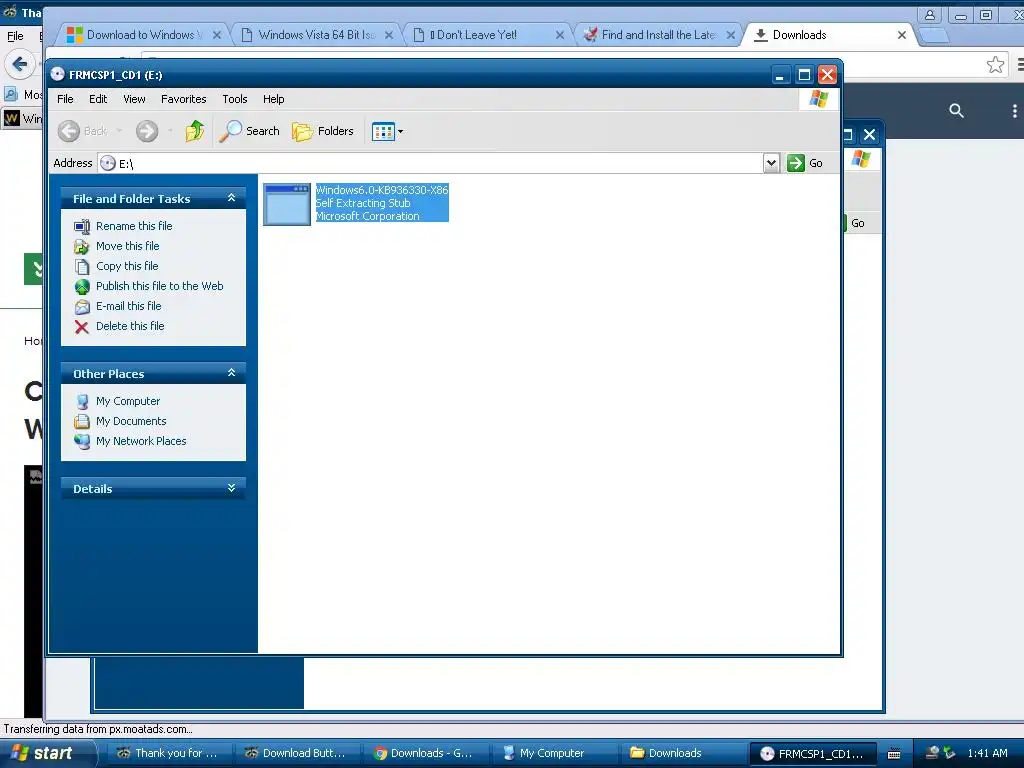Click the Forward arrow in Explorer toolbar
This screenshot has width=1024, height=768.
pyautogui.click(x=147, y=131)
